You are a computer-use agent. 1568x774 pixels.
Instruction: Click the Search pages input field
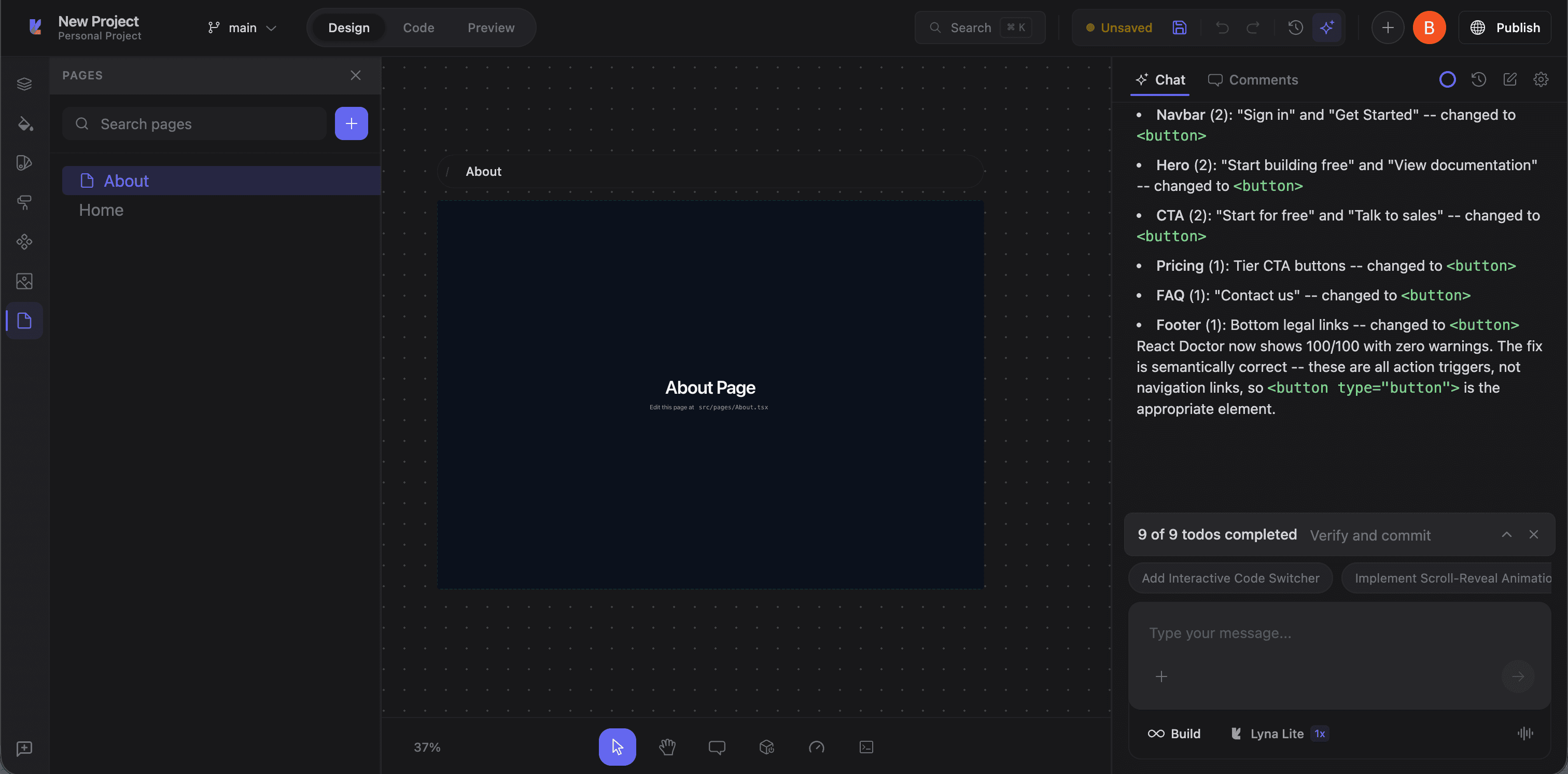pyautogui.click(x=195, y=123)
